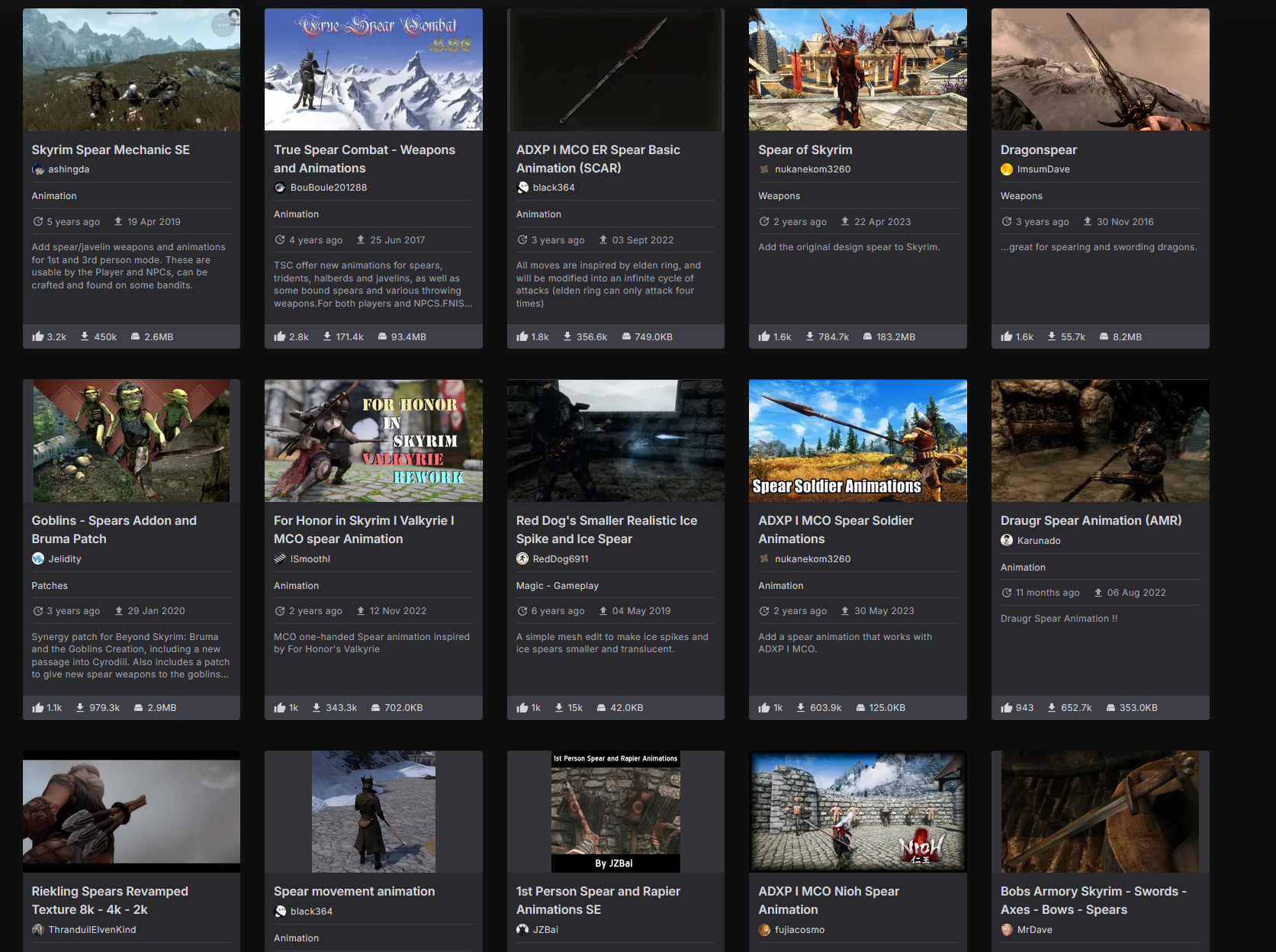Click RedDog6911's avatar icon
Screen dimensions: 1276x952
click(x=522, y=559)
